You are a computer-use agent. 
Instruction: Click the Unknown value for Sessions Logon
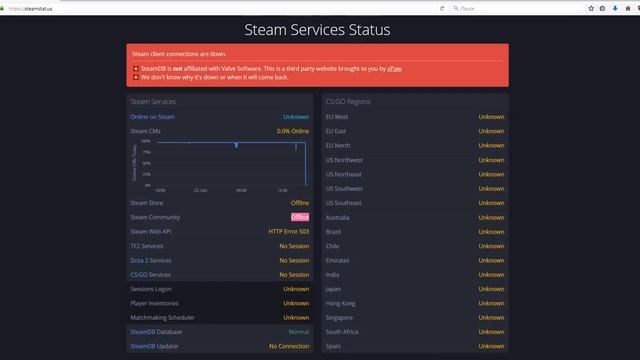[296, 289]
